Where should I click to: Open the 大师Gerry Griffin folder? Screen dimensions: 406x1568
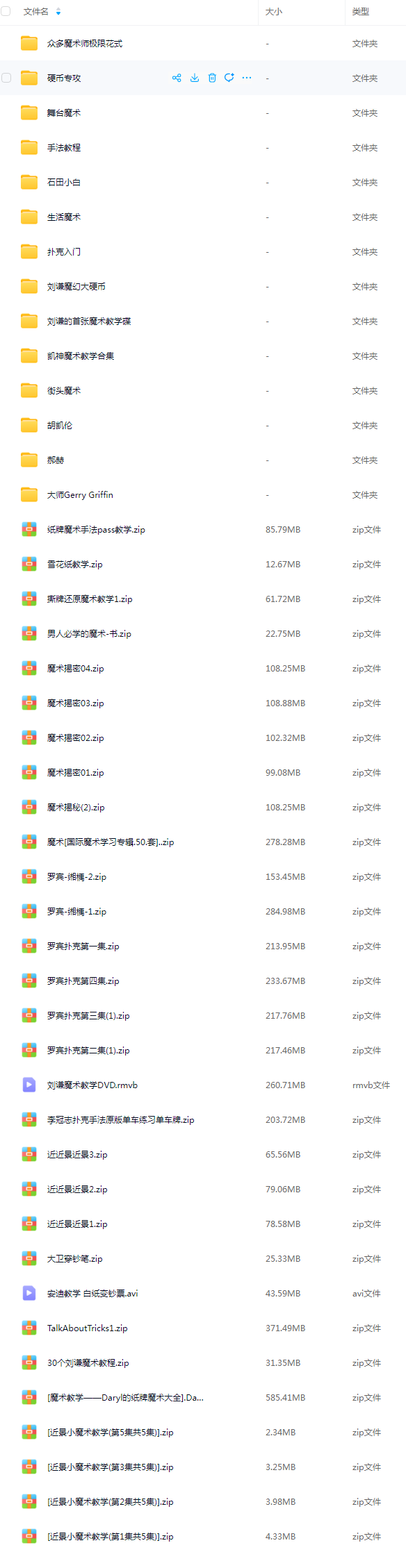pyautogui.click(x=80, y=495)
